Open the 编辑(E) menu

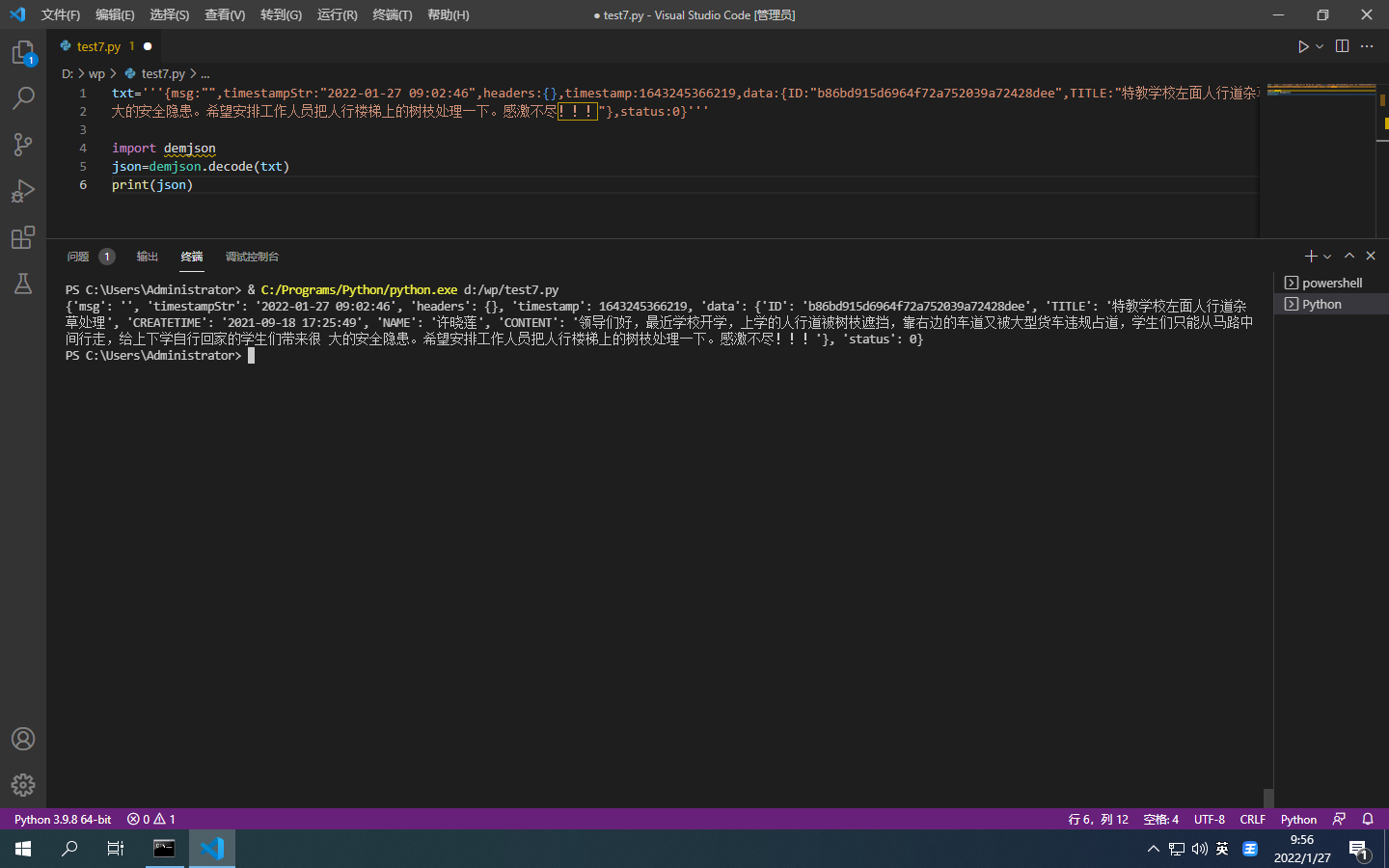[115, 14]
